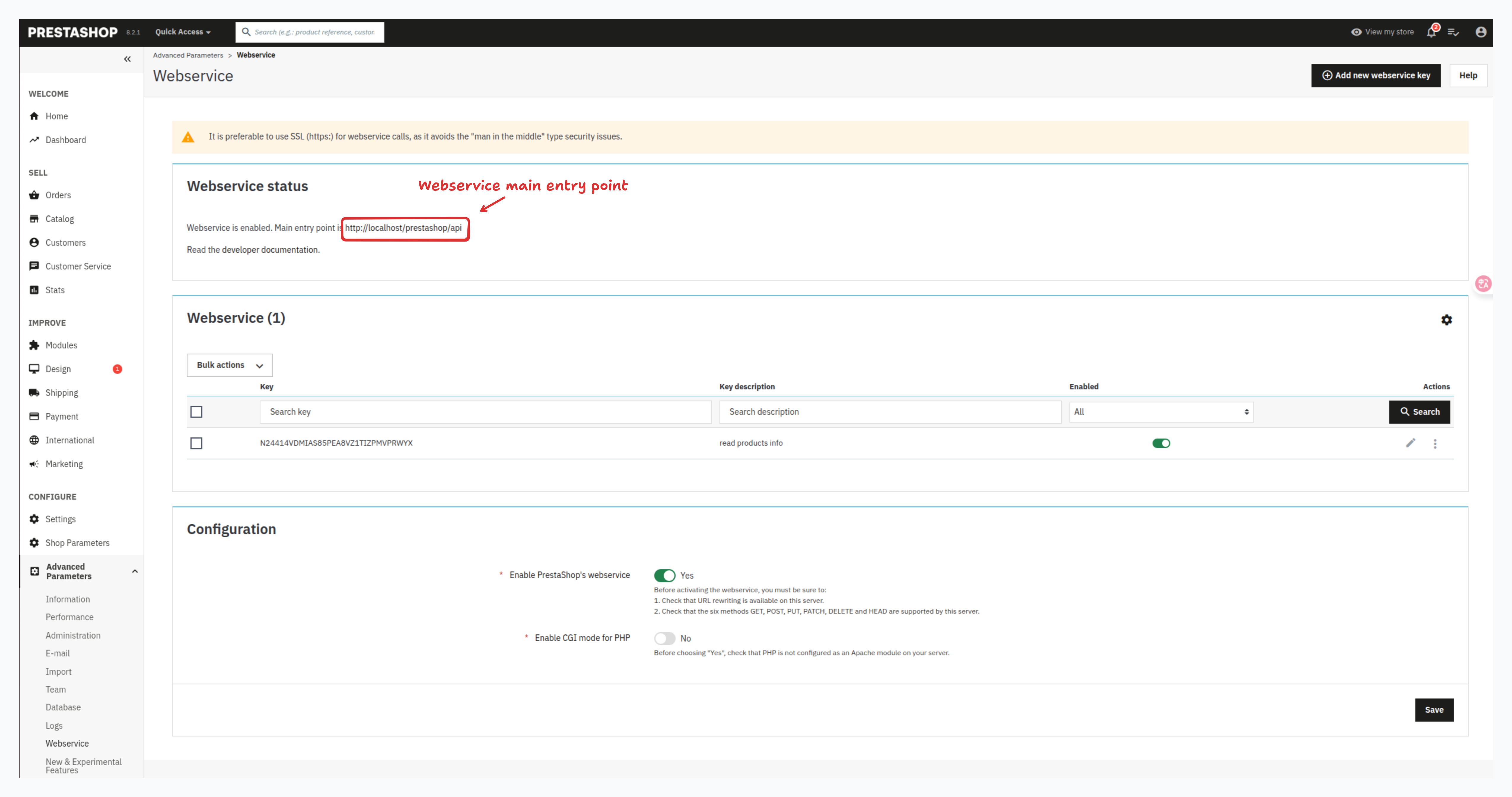Click the Customer Service chat icon
Viewport: 1512px width, 797px height.
(x=34, y=266)
